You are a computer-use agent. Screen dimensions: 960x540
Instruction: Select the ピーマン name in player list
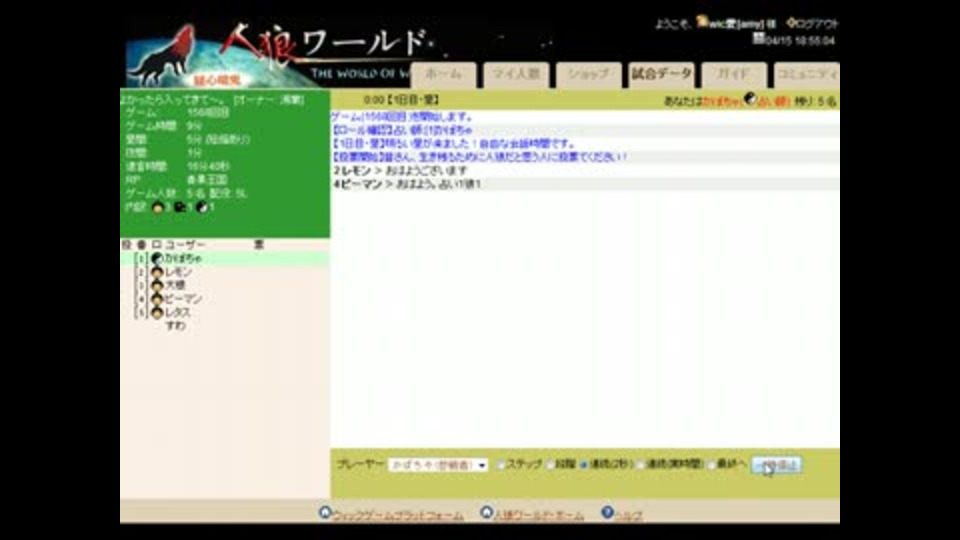point(183,299)
